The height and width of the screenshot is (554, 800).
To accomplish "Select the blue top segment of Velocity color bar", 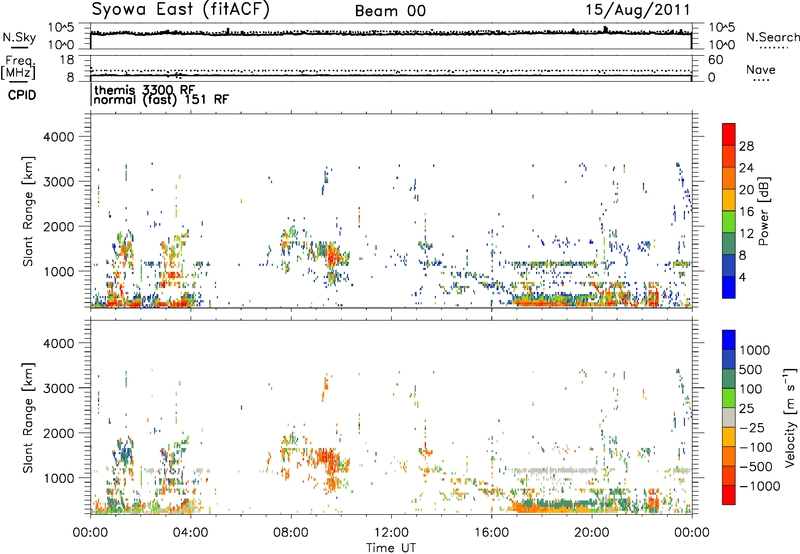I will 729,340.
